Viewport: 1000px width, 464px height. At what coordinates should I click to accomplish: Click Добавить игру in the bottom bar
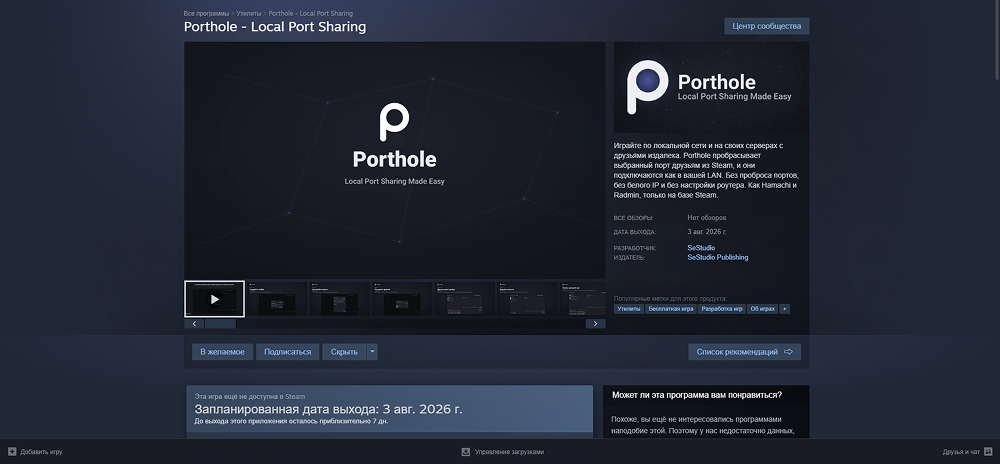coord(41,452)
